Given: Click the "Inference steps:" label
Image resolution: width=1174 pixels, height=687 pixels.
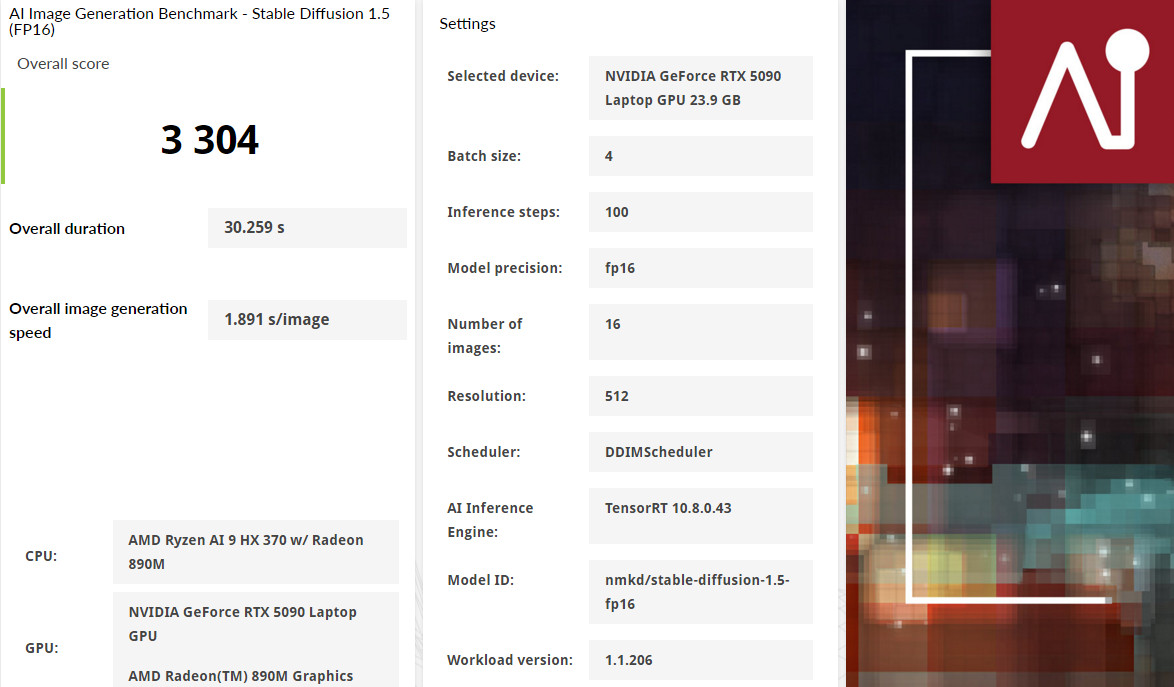Looking at the screenshot, I should [x=503, y=212].
